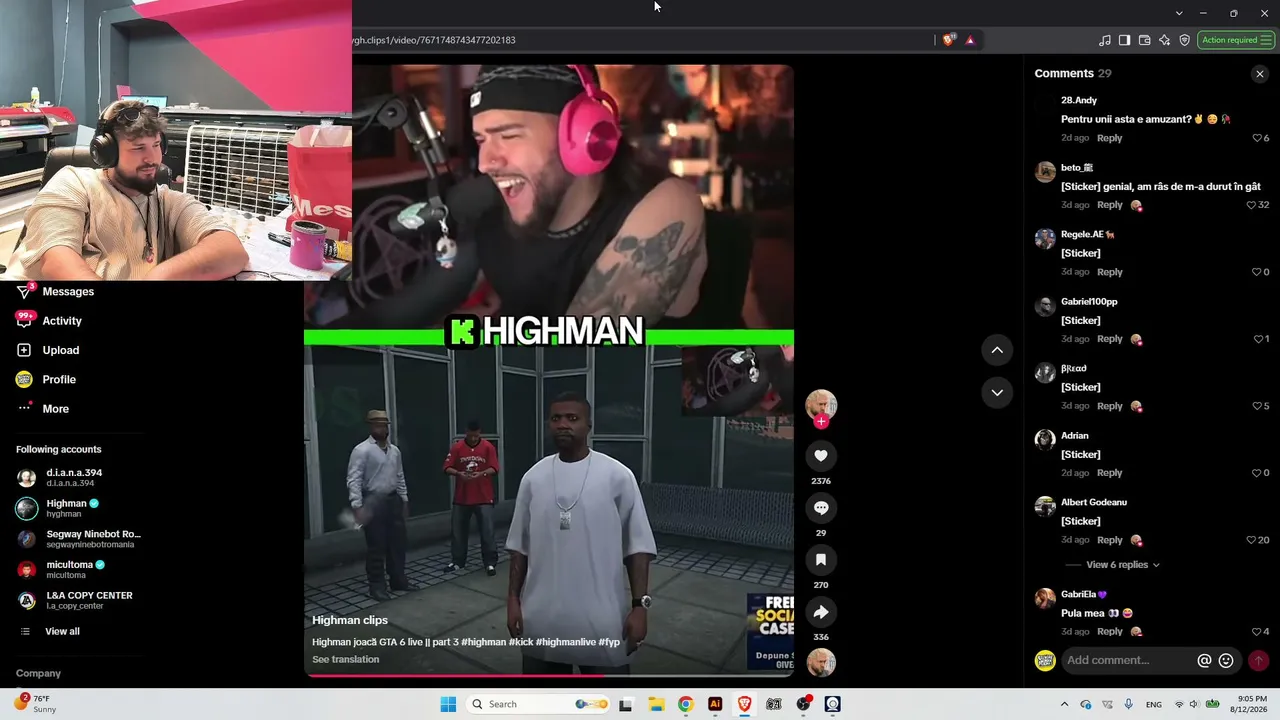The height and width of the screenshot is (720, 1280).
Task: Reply to GabriEla's comment
Action: coord(1109,632)
